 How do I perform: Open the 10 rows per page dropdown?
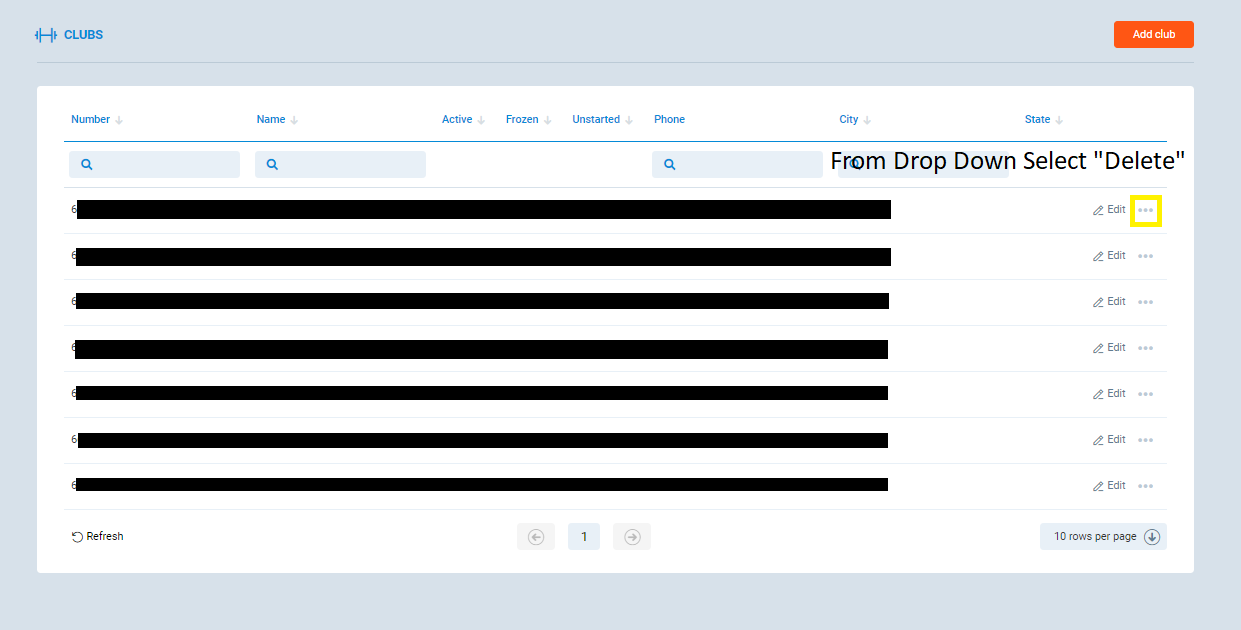pos(1103,536)
